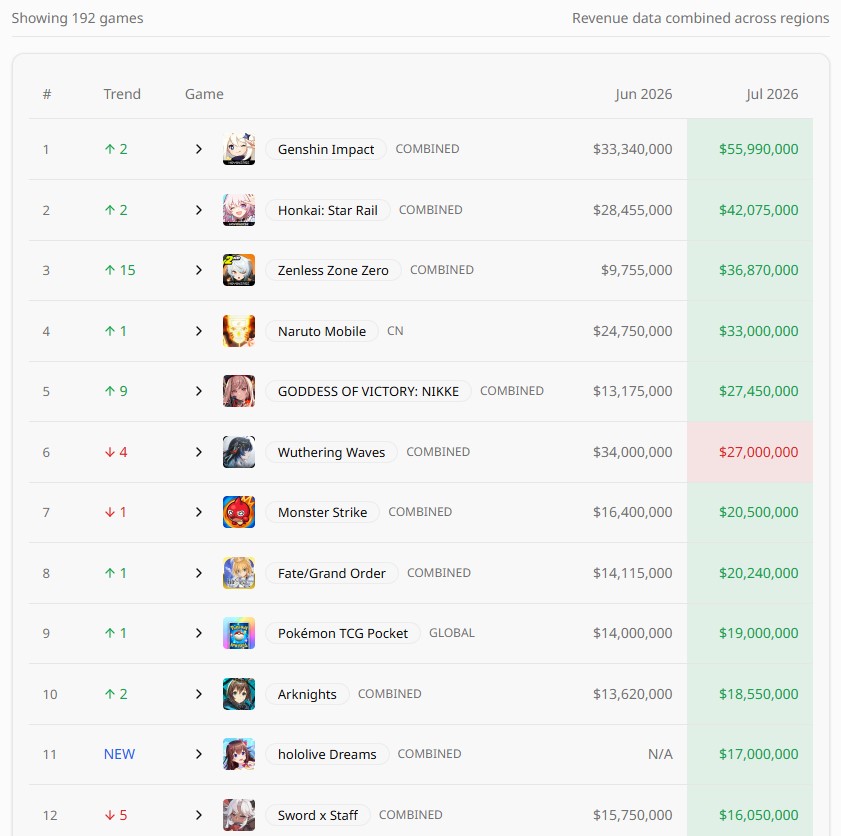Expand the hololive Dreams row chevron

pyautogui.click(x=199, y=754)
